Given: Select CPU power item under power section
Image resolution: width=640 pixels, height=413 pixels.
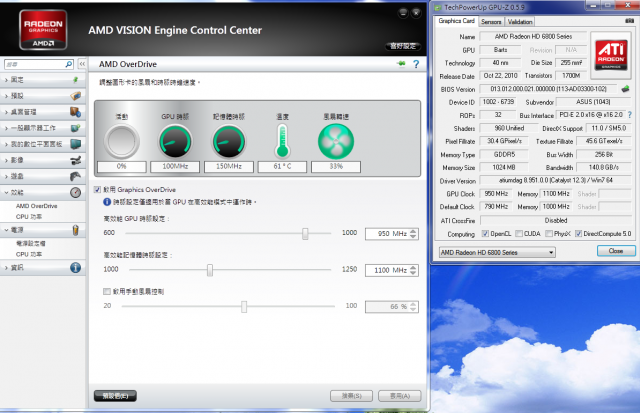Looking at the screenshot, I should click(29, 254).
